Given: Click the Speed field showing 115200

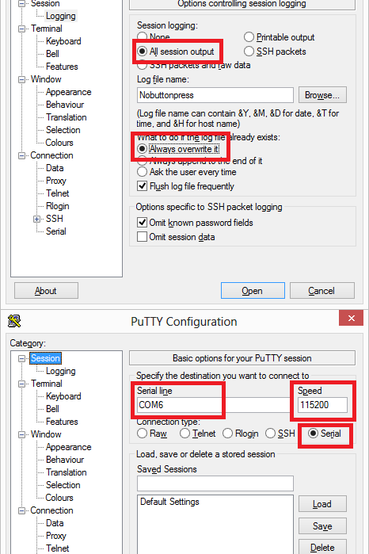Looking at the screenshot, I should coord(322,405).
